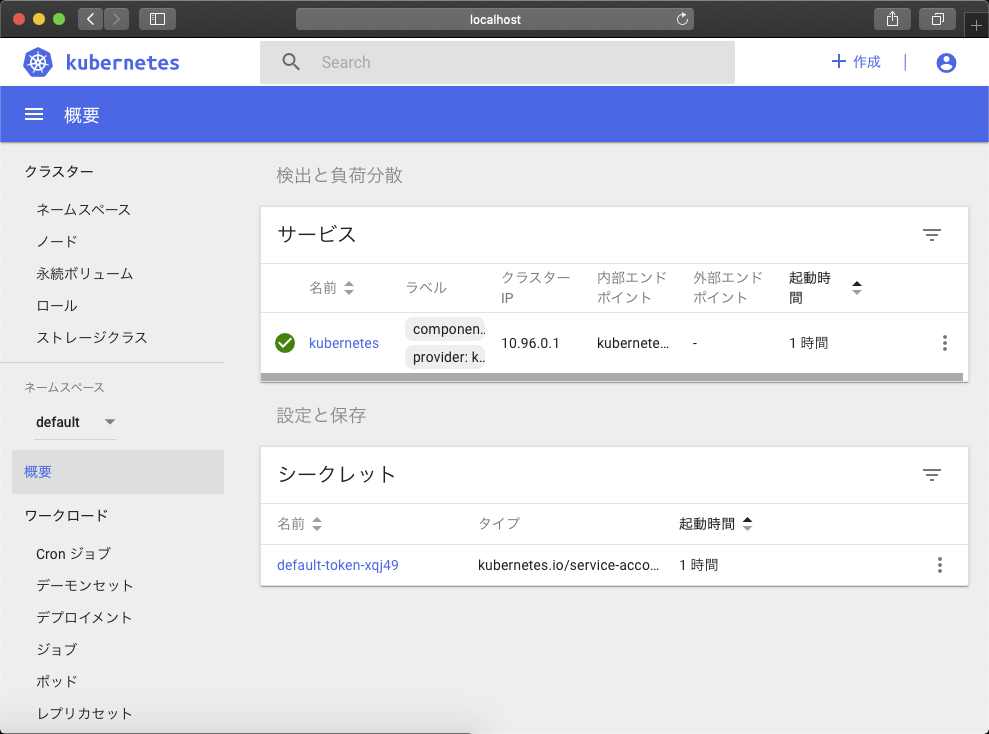Open ワークロード section in sidebar
The height and width of the screenshot is (734, 989).
pos(66,516)
